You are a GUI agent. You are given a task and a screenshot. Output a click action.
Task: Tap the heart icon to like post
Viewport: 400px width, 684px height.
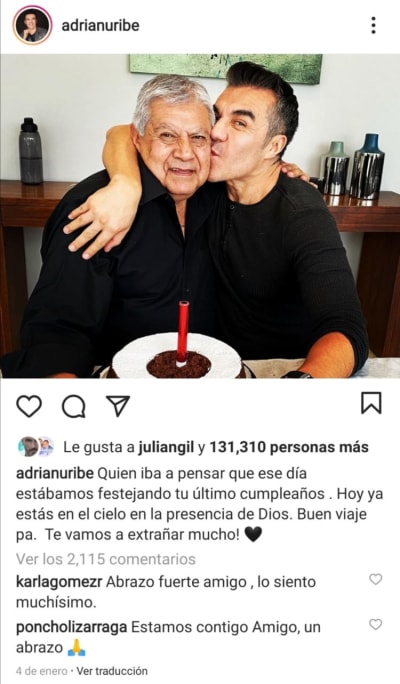(x=29, y=406)
